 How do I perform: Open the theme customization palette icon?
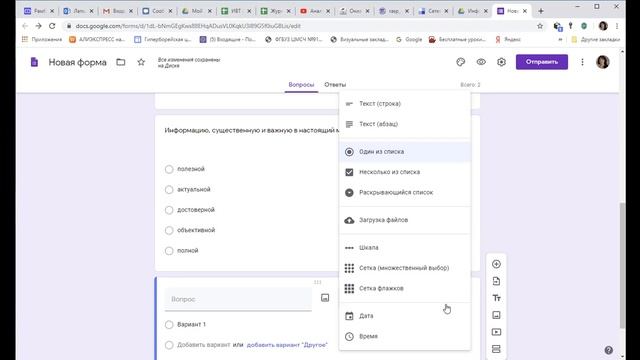460,62
